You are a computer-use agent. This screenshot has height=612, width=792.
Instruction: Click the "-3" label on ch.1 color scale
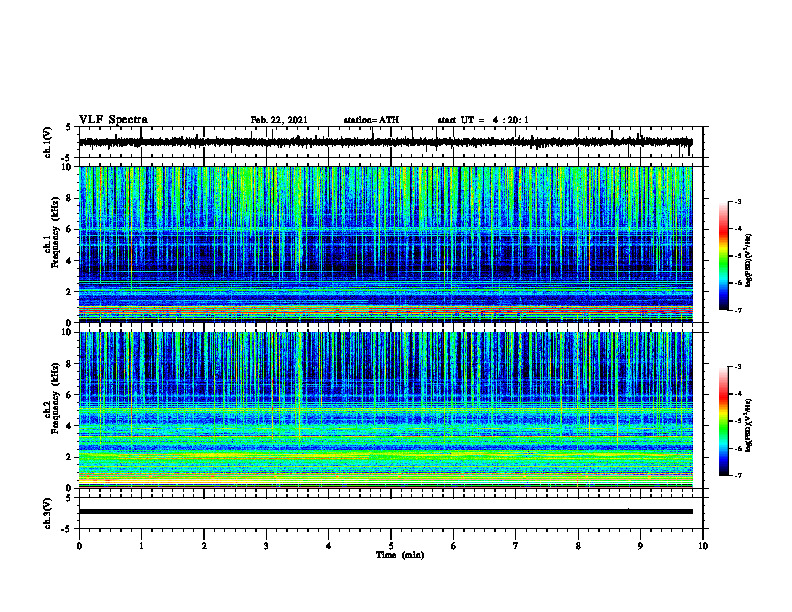click(737, 201)
